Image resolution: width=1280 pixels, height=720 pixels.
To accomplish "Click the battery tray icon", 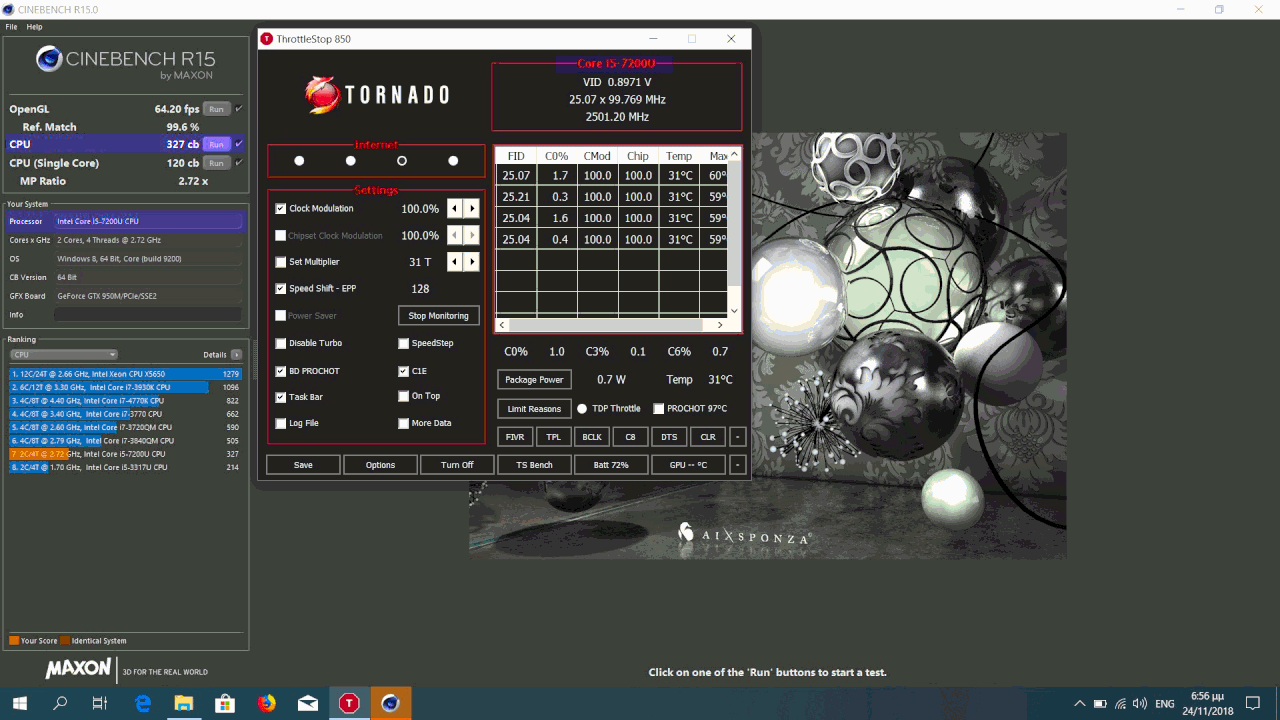I will tap(1100, 703).
